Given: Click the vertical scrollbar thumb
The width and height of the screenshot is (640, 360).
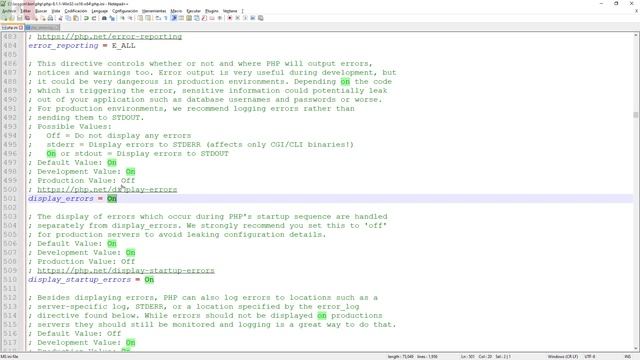Looking at the screenshot, I should 636,115.
